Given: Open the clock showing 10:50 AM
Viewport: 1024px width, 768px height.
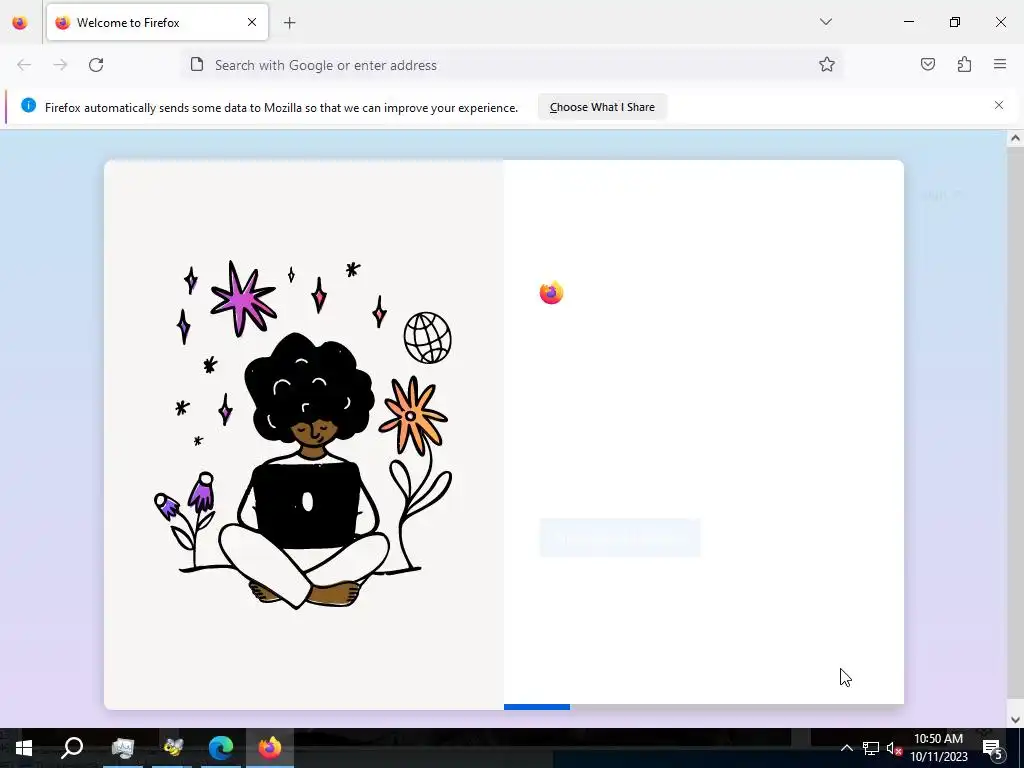Looking at the screenshot, I should click(938, 748).
